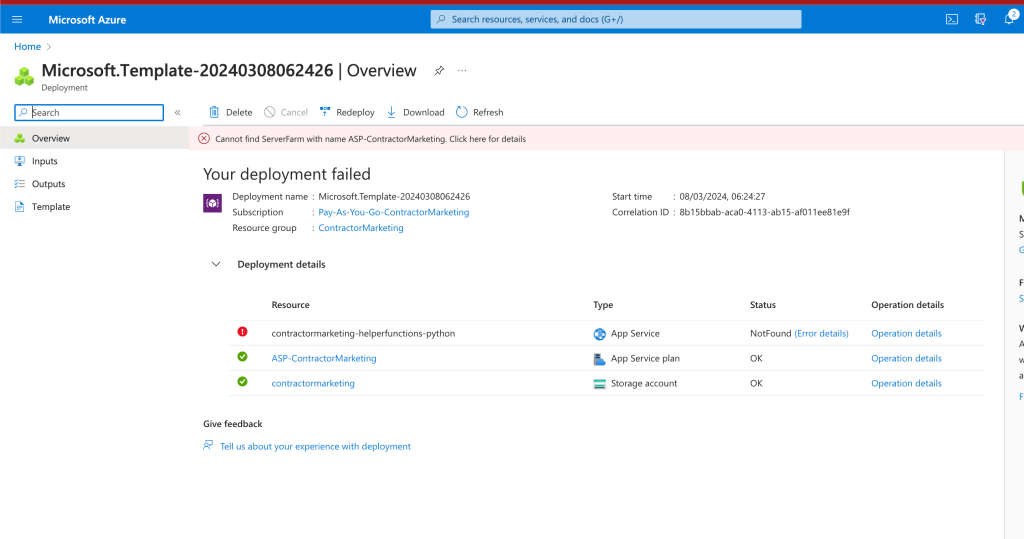Screen dimensions: 1024x539
Task: Click the green cubes deployment icon by title
Action: (24, 76)
